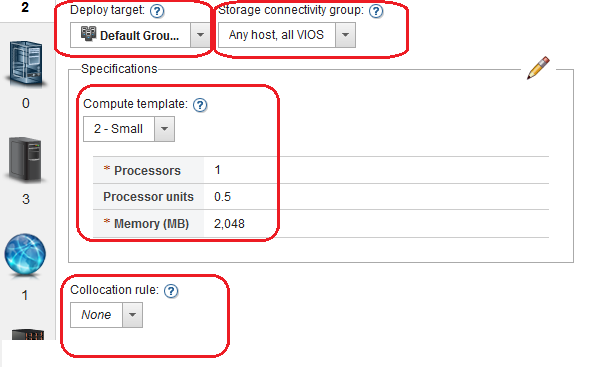Screen dimensions: 591x367
Task: Select the black tower server sidebar icon
Action: (x=25, y=159)
